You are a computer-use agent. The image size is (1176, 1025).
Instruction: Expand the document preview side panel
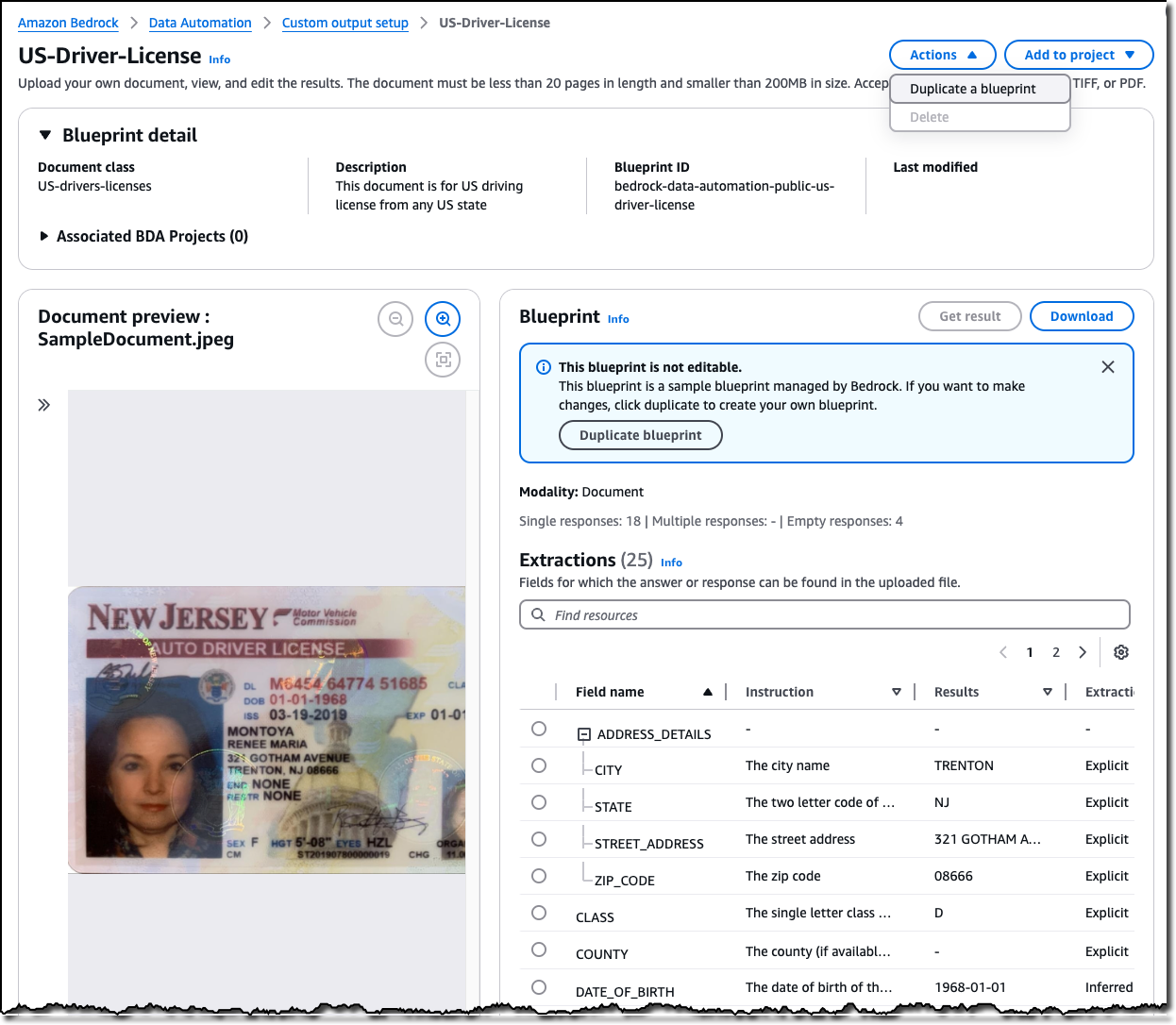point(44,405)
